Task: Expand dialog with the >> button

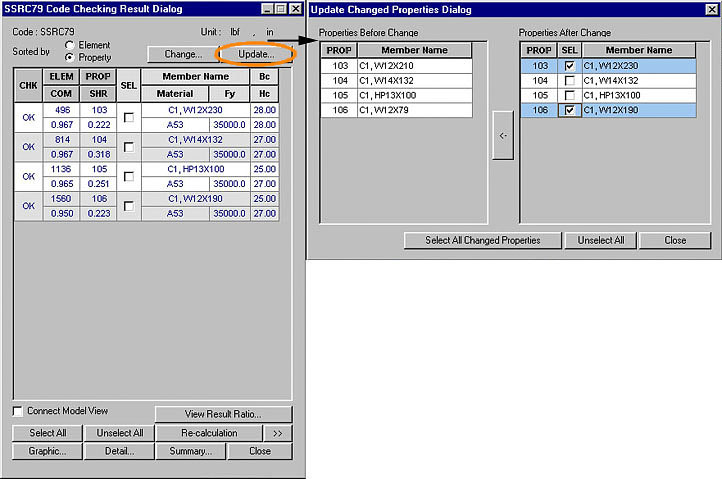Action: tap(278, 433)
